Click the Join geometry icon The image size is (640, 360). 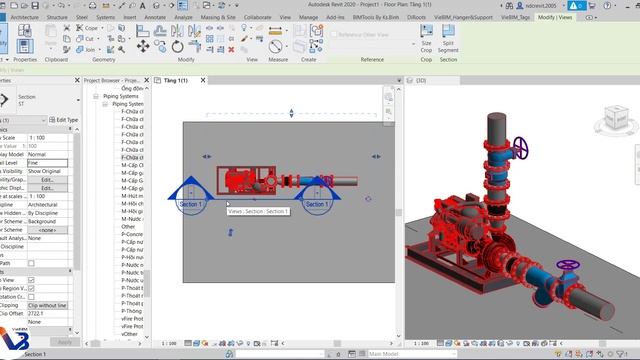[x=80, y=49]
